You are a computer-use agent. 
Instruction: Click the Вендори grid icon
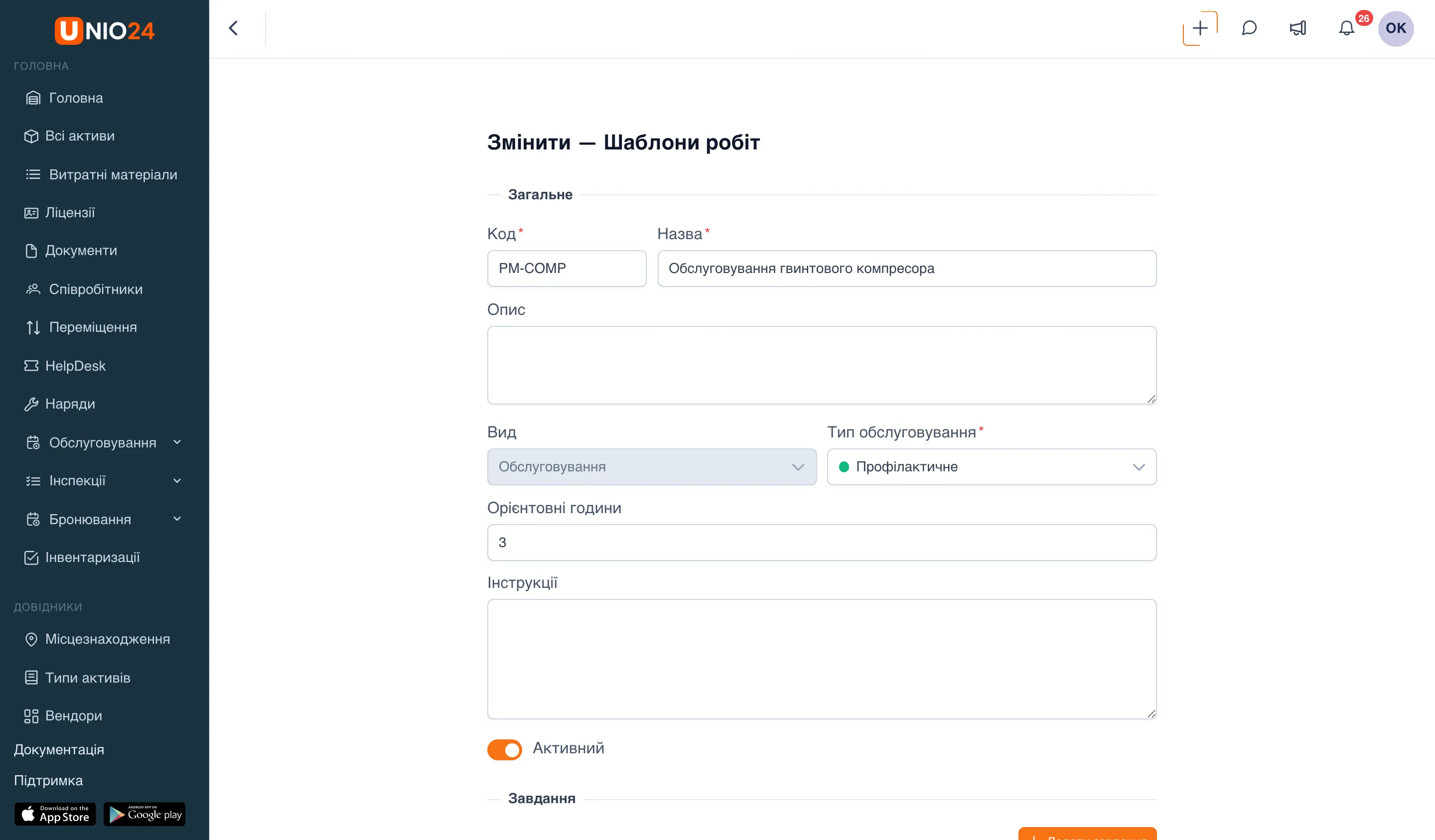coord(31,716)
